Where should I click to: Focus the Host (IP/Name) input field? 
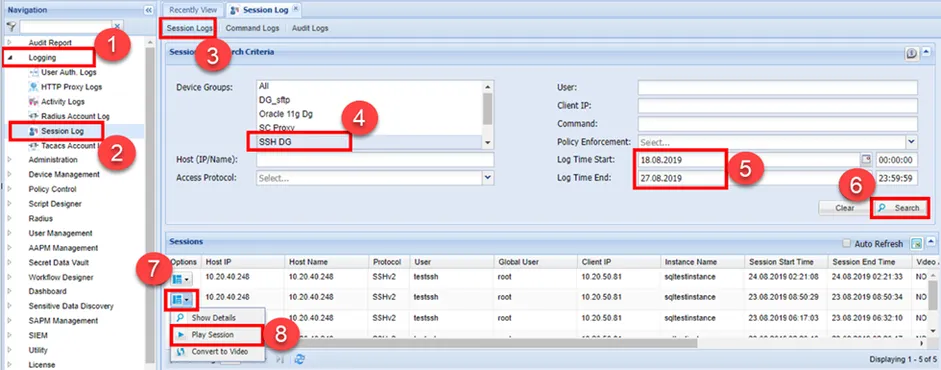click(375, 160)
